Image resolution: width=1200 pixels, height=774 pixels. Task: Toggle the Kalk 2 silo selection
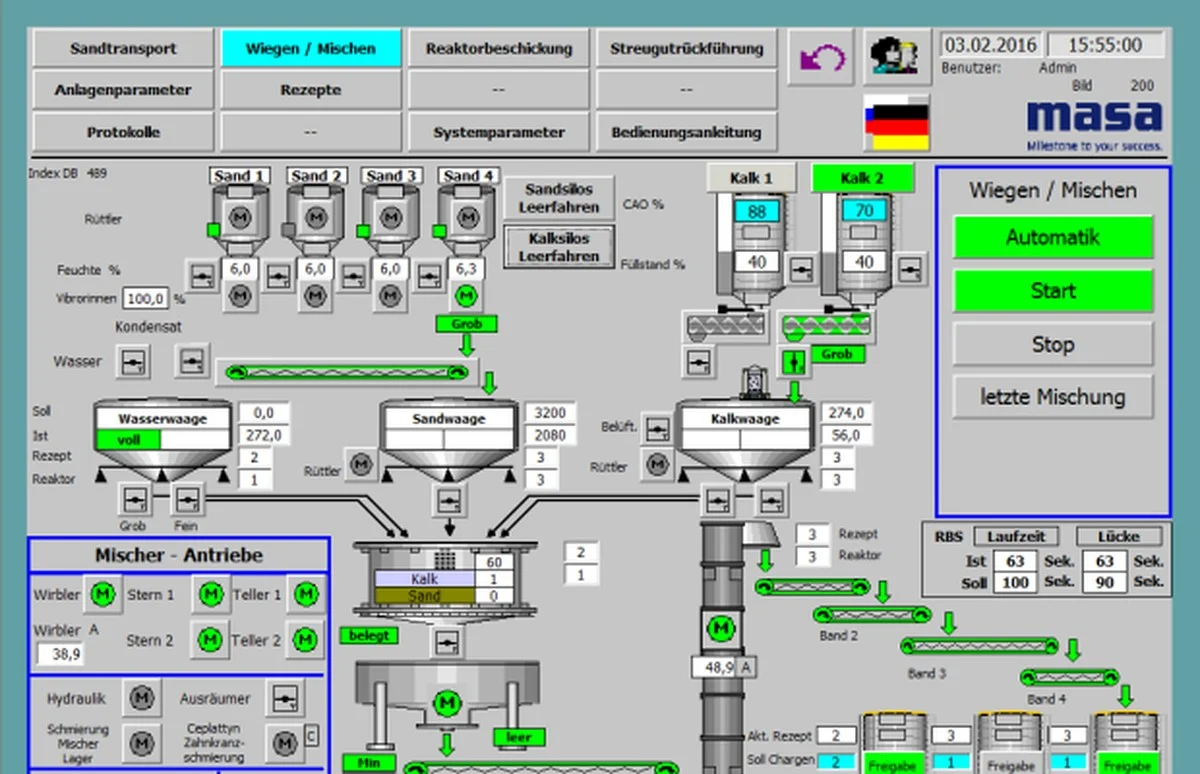862,178
